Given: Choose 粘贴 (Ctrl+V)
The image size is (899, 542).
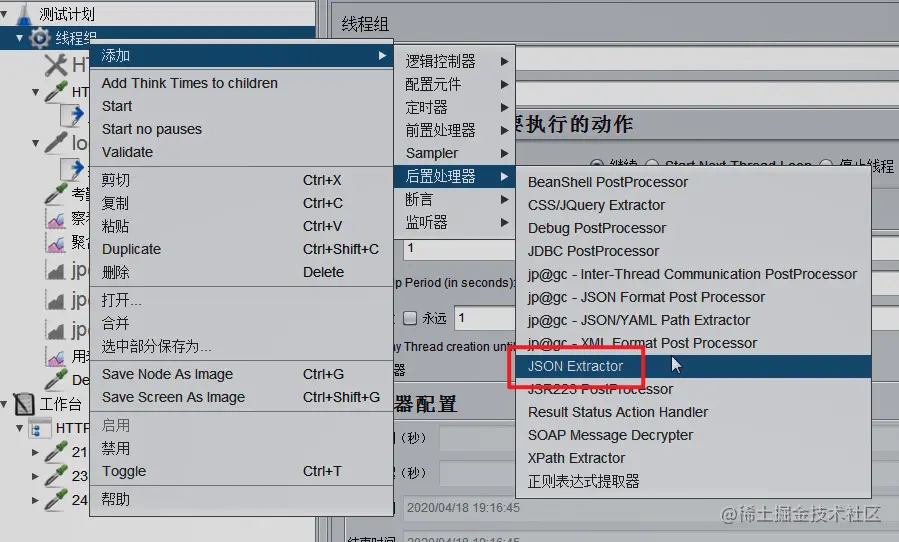Looking at the screenshot, I should pyautogui.click(x=241, y=226).
